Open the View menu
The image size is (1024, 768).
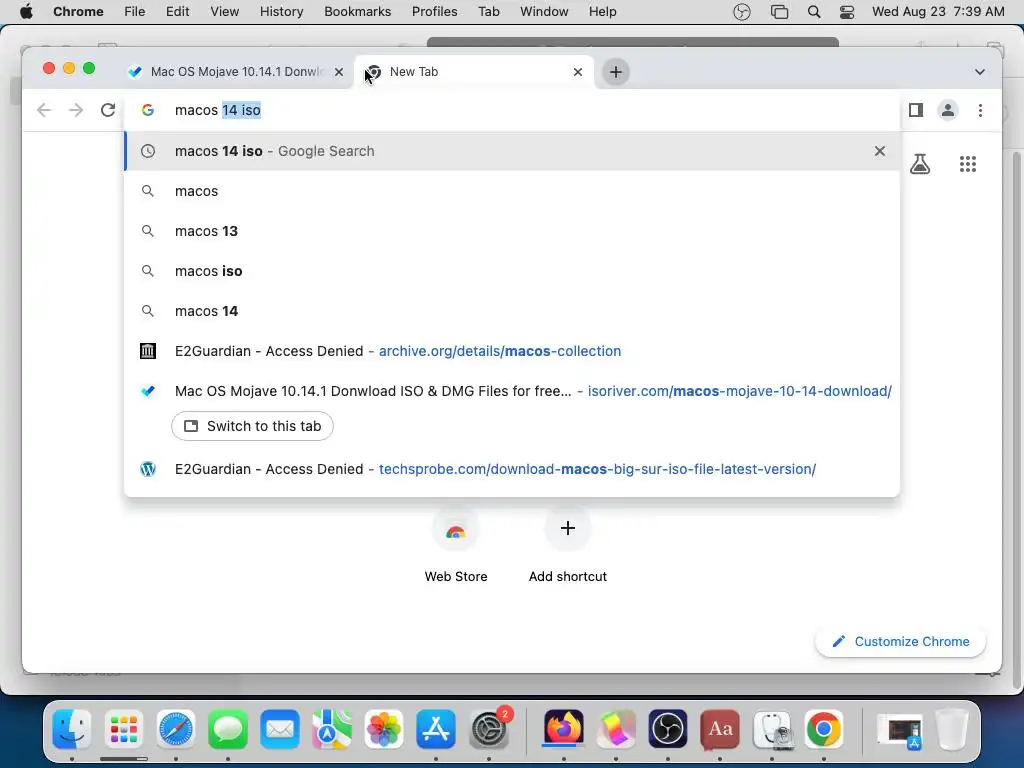click(x=225, y=12)
